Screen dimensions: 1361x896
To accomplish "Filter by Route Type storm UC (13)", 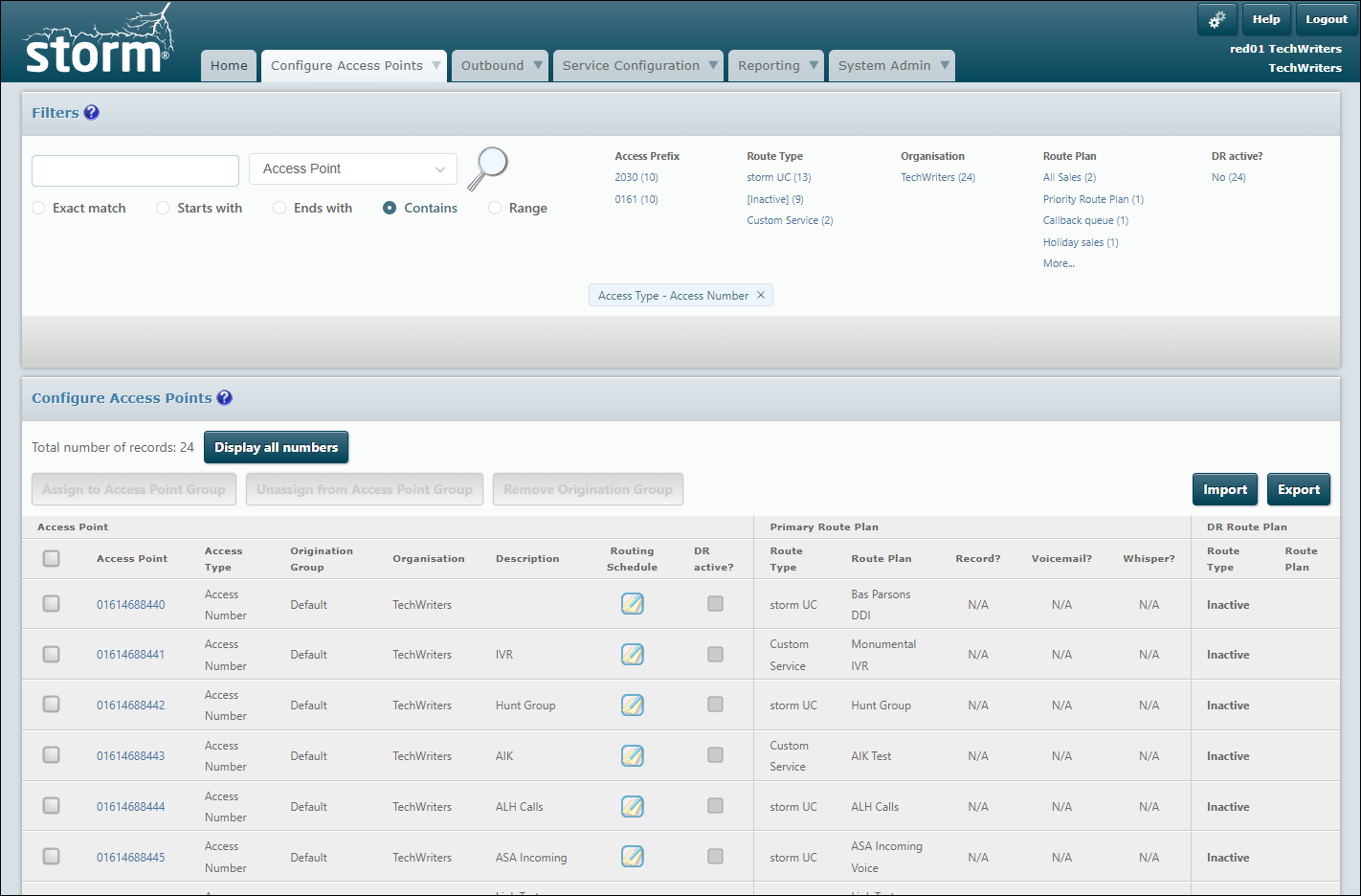I will [x=779, y=177].
